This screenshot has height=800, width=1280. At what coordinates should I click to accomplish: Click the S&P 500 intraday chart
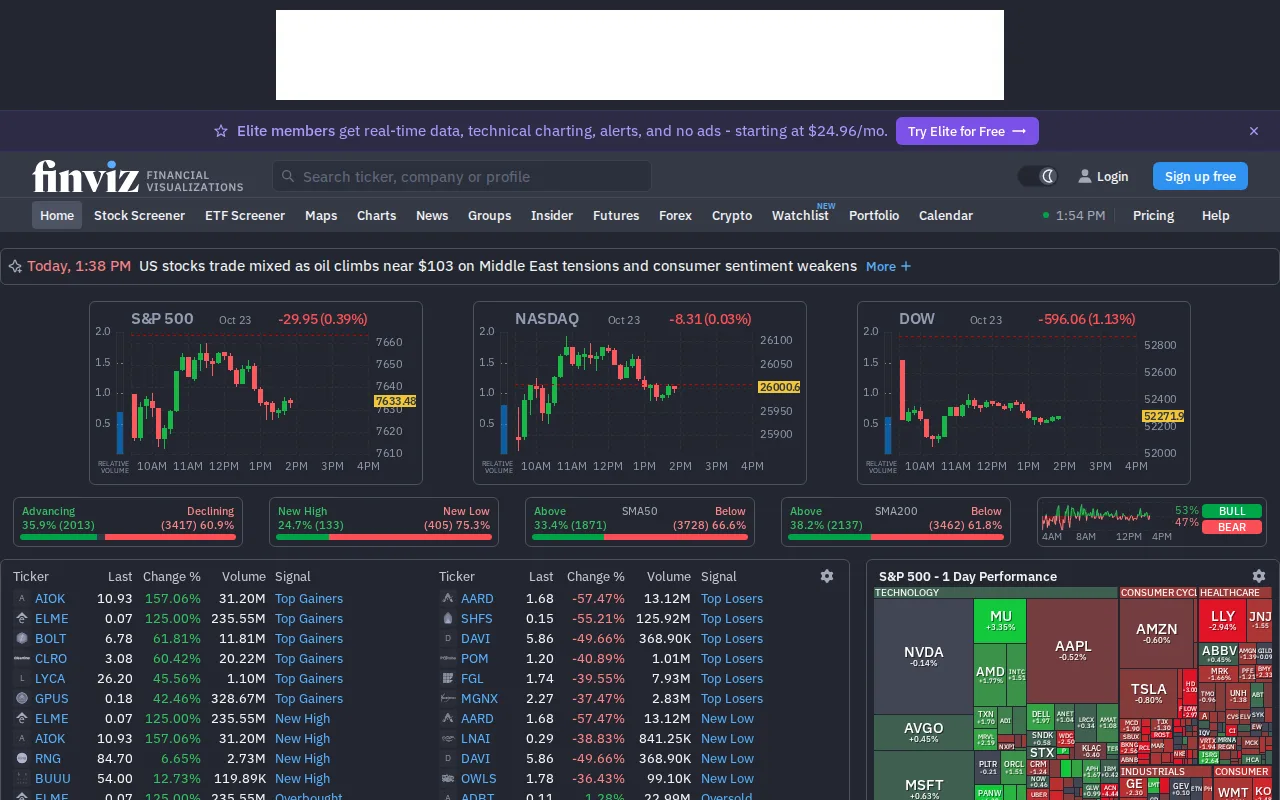pos(256,393)
